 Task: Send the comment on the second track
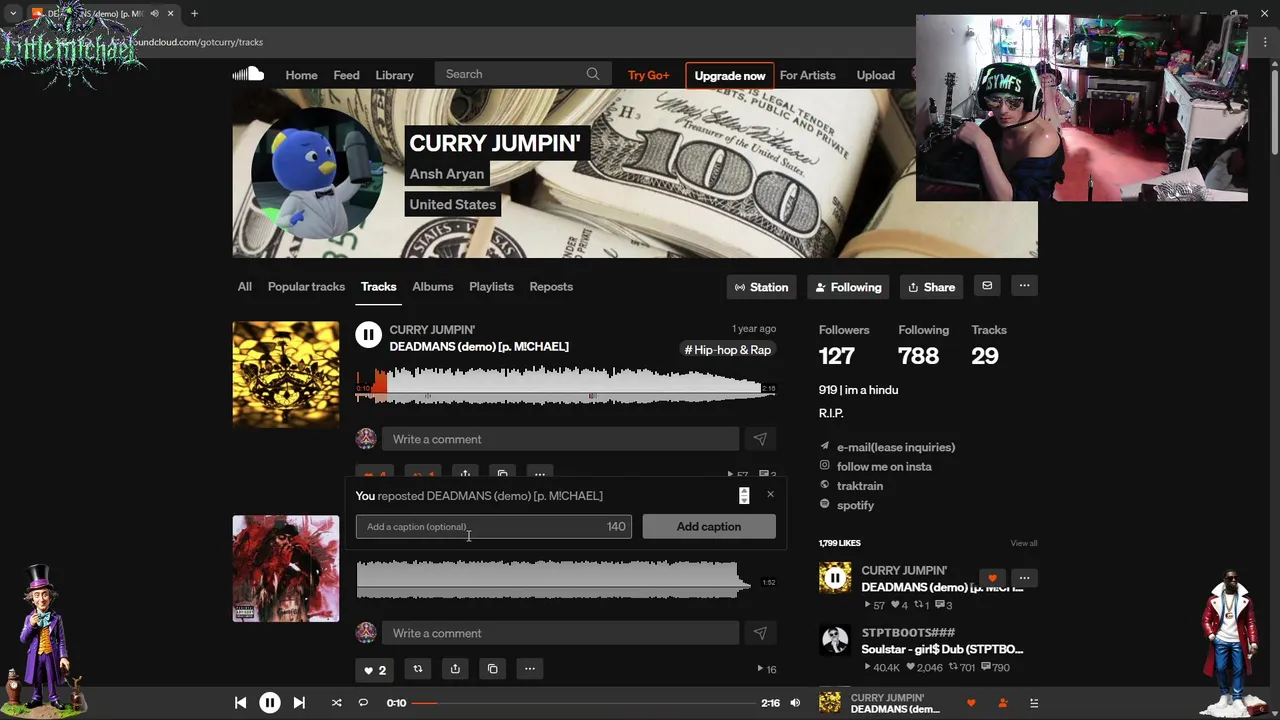point(760,633)
